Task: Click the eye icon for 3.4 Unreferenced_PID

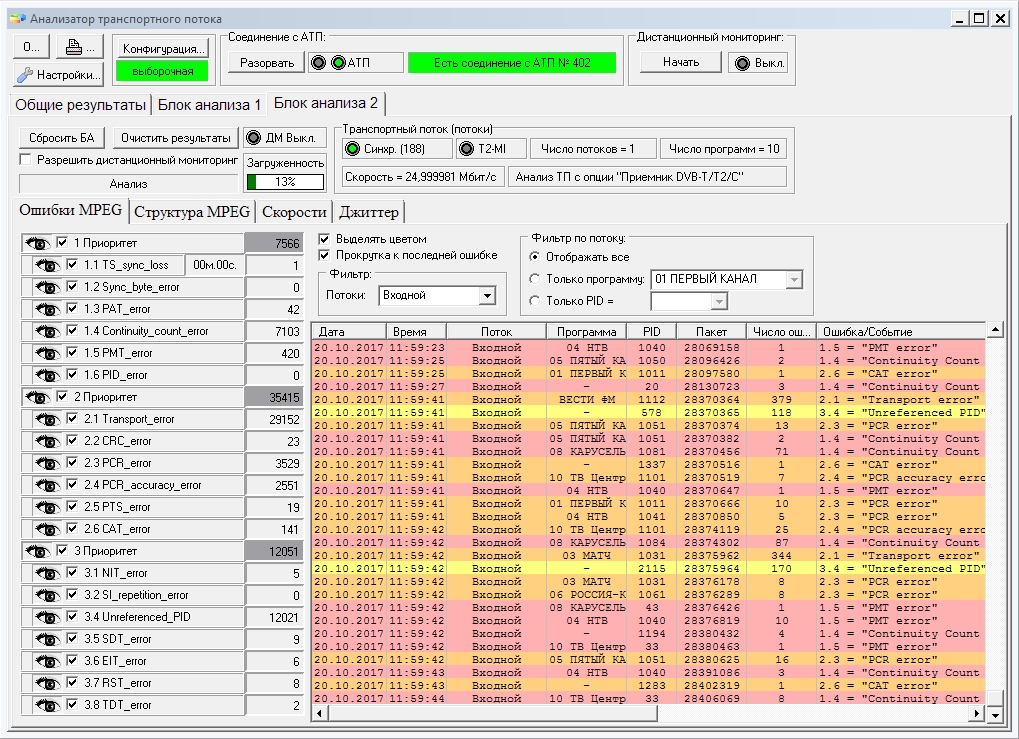Action: pyautogui.click(x=47, y=617)
